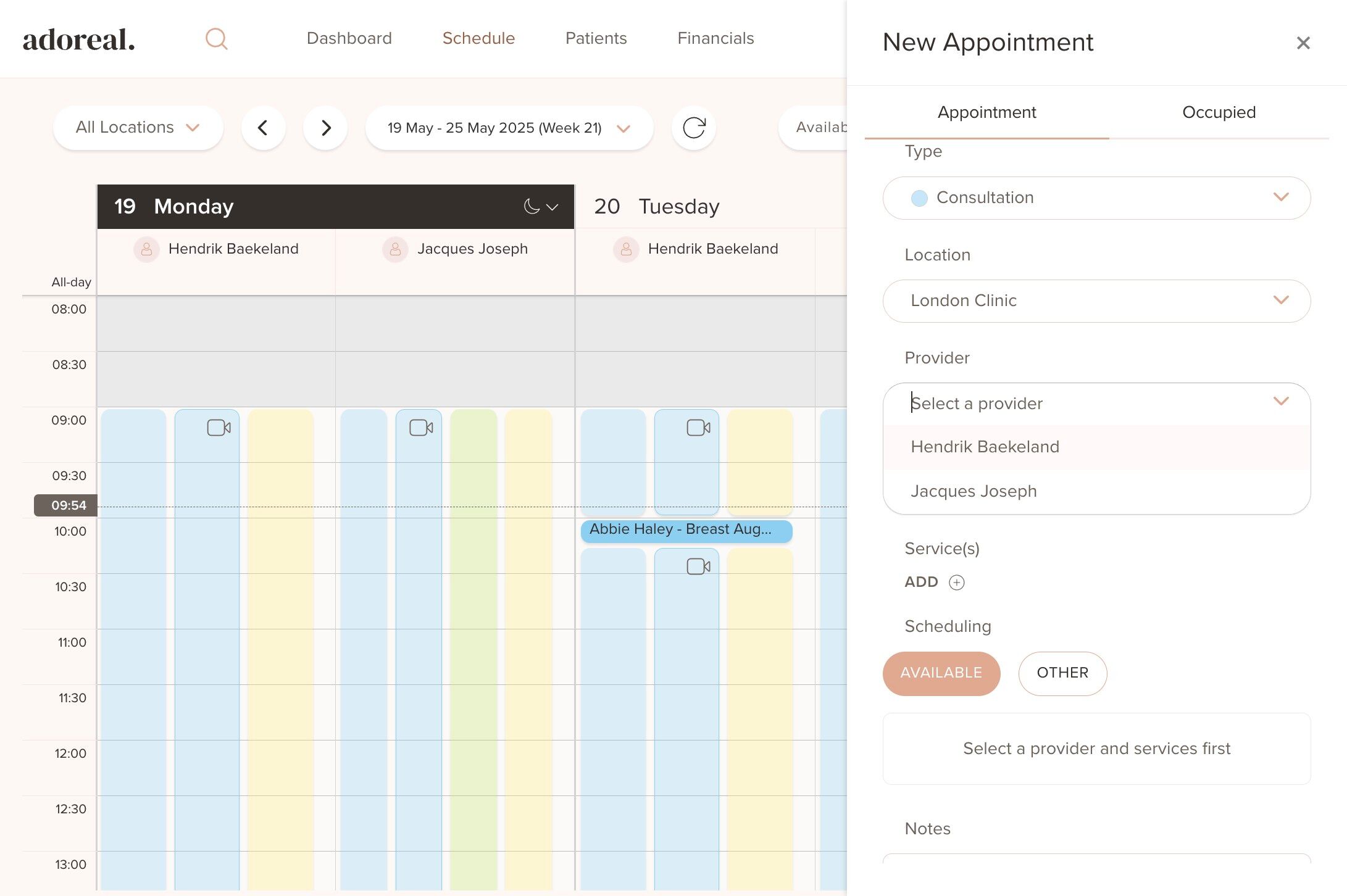
Task: Go to next week arrow
Action: pyautogui.click(x=326, y=128)
